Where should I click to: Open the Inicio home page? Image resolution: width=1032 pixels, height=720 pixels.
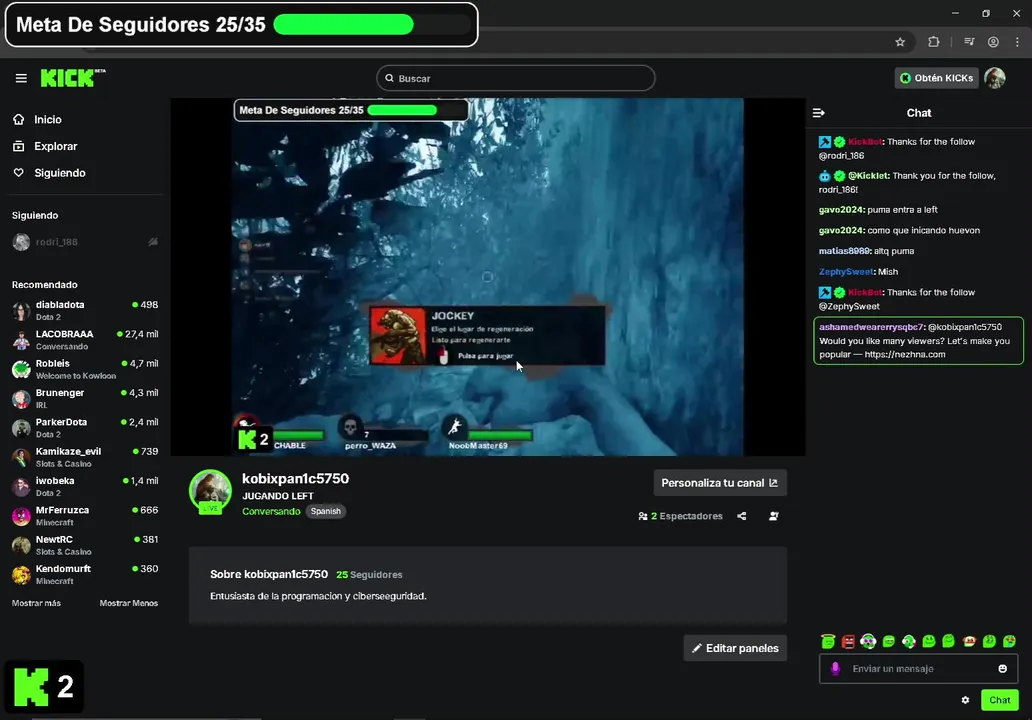click(x=38, y=119)
